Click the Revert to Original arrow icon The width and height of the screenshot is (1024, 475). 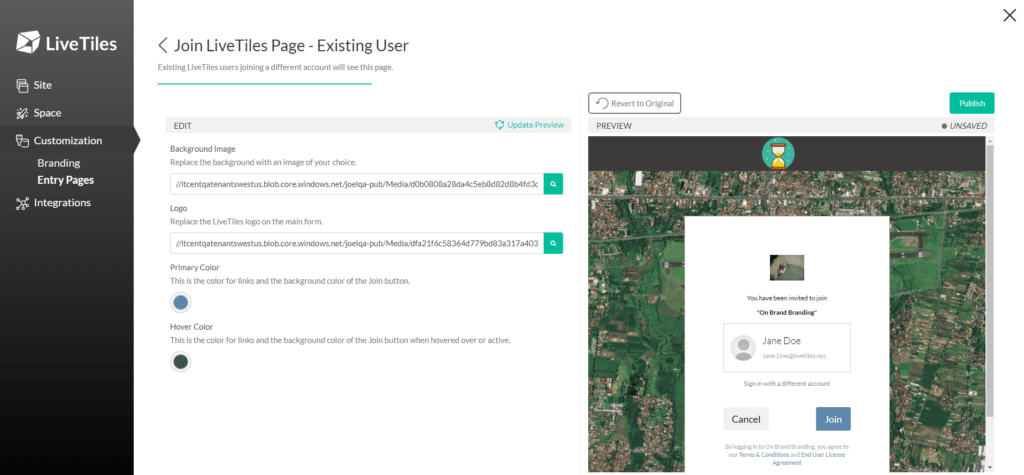click(601, 103)
